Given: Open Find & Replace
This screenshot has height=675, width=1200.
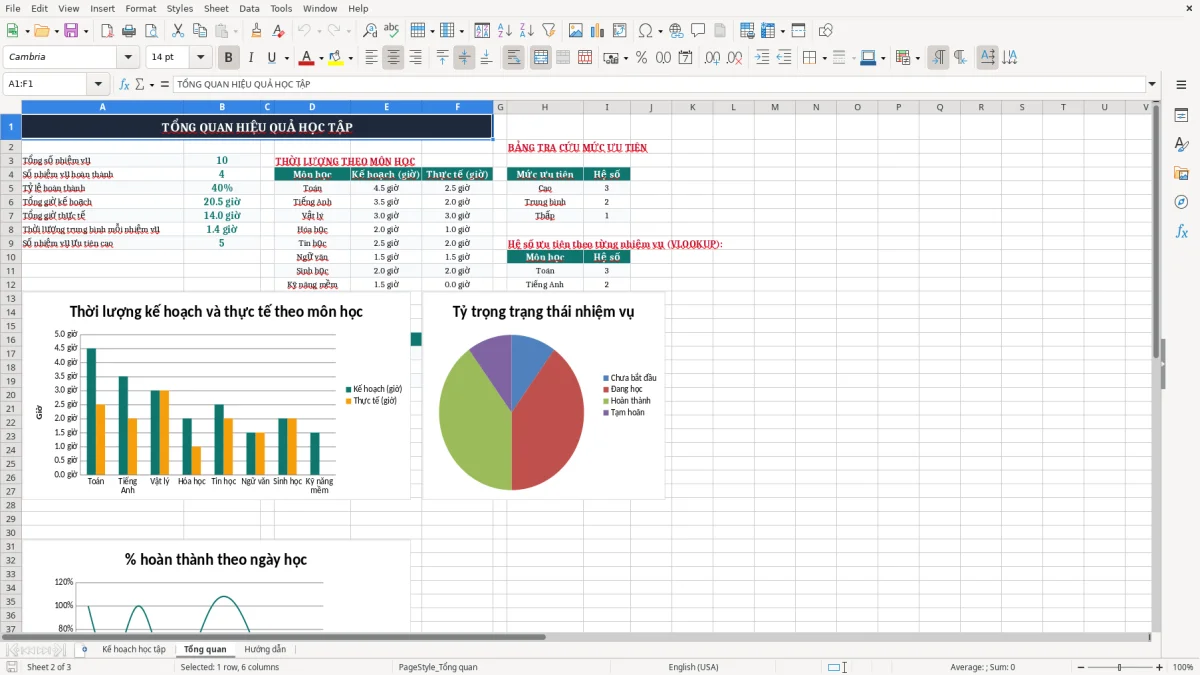Looking at the screenshot, I should click(370, 31).
